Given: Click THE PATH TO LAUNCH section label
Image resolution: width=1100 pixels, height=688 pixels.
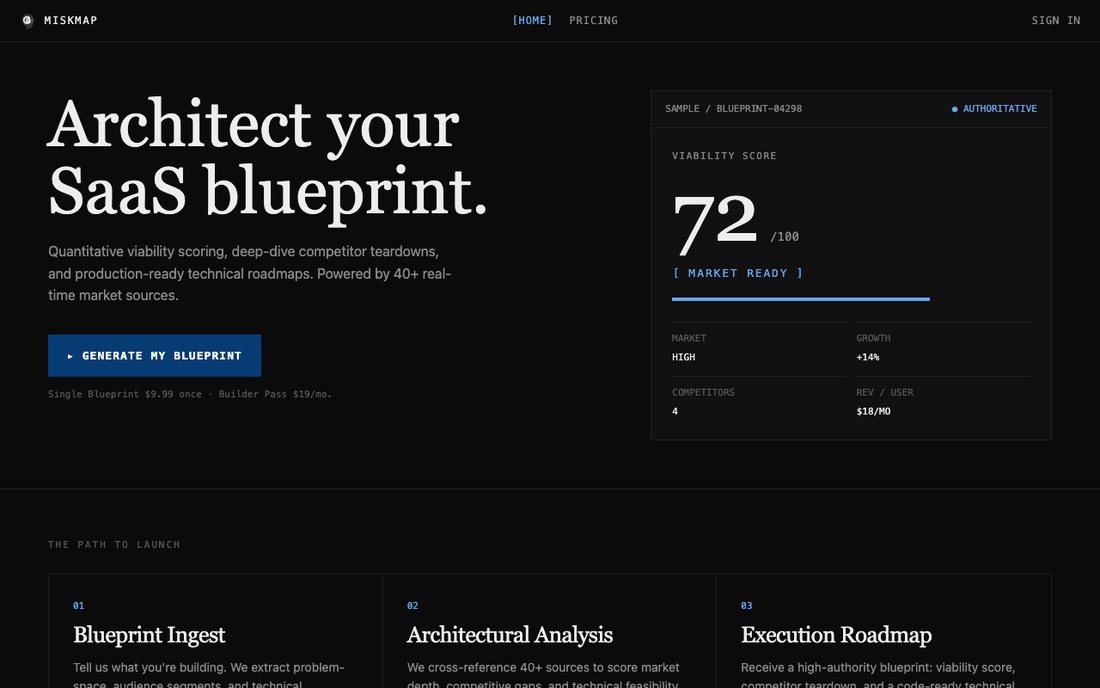Looking at the screenshot, I should pyautogui.click(x=114, y=544).
